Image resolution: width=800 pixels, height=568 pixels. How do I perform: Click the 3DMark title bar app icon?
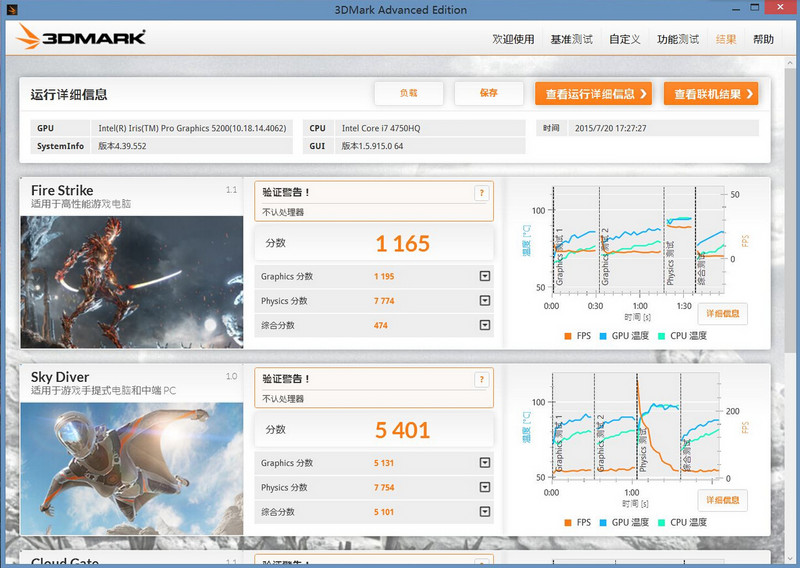pyautogui.click(x=12, y=9)
